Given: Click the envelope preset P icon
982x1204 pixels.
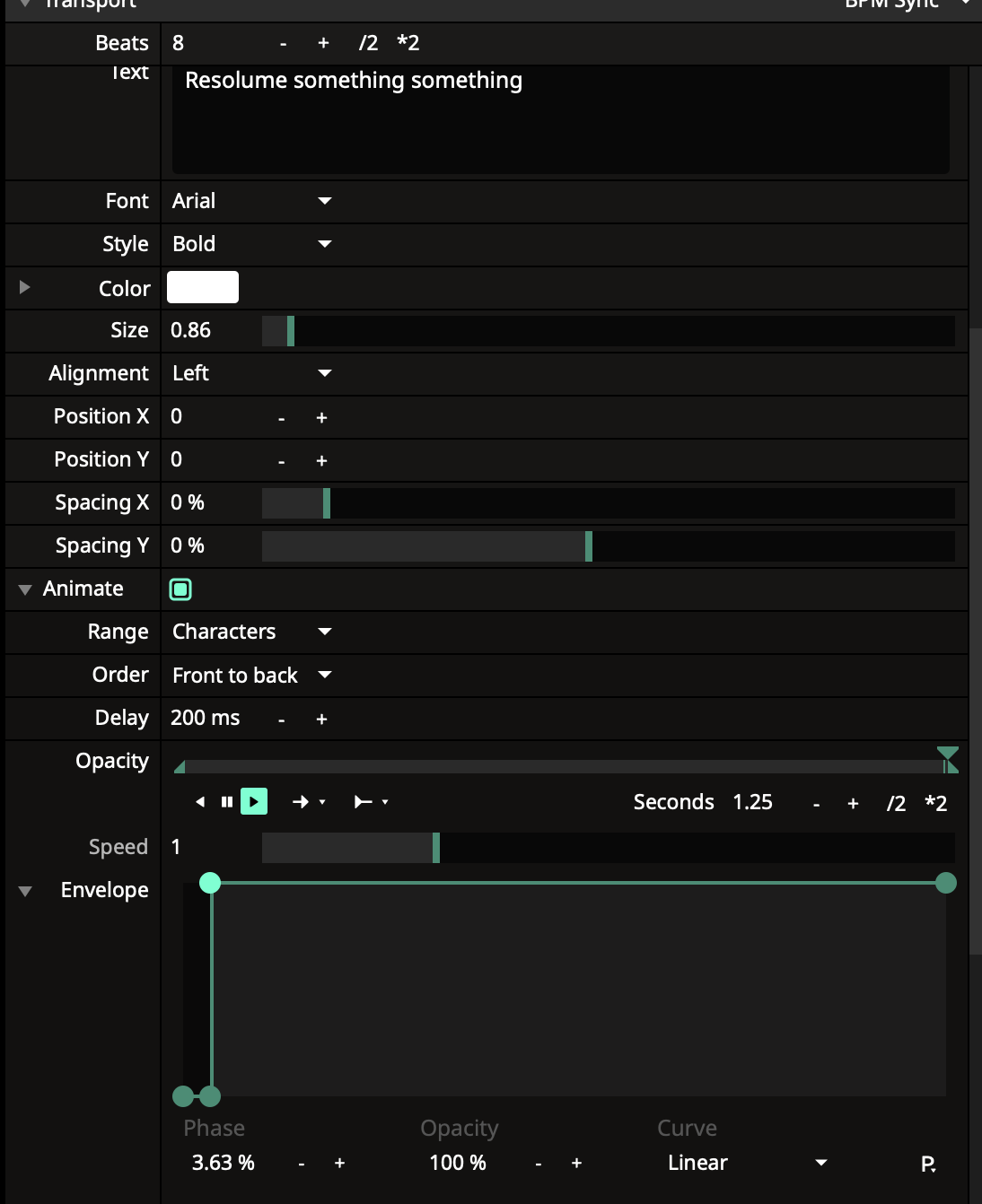Looking at the screenshot, I should click(x=928, y=1164).
